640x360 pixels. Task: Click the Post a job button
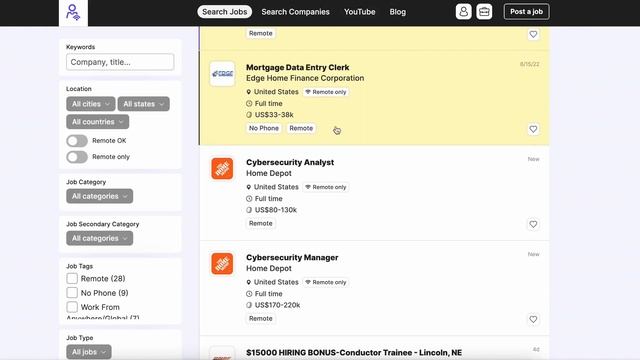click(527, 12)
